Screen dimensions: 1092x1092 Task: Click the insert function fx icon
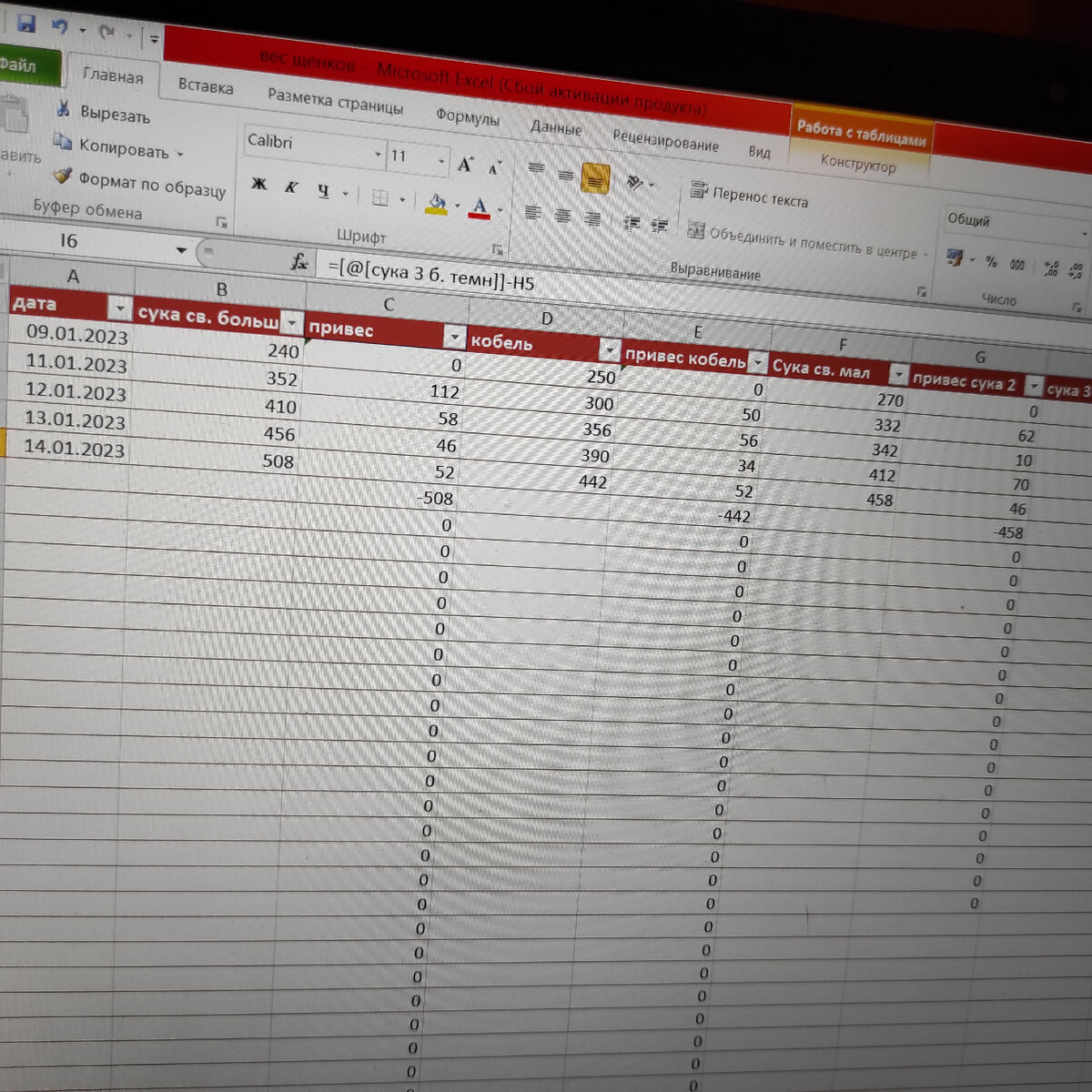(x=299, y=262)
